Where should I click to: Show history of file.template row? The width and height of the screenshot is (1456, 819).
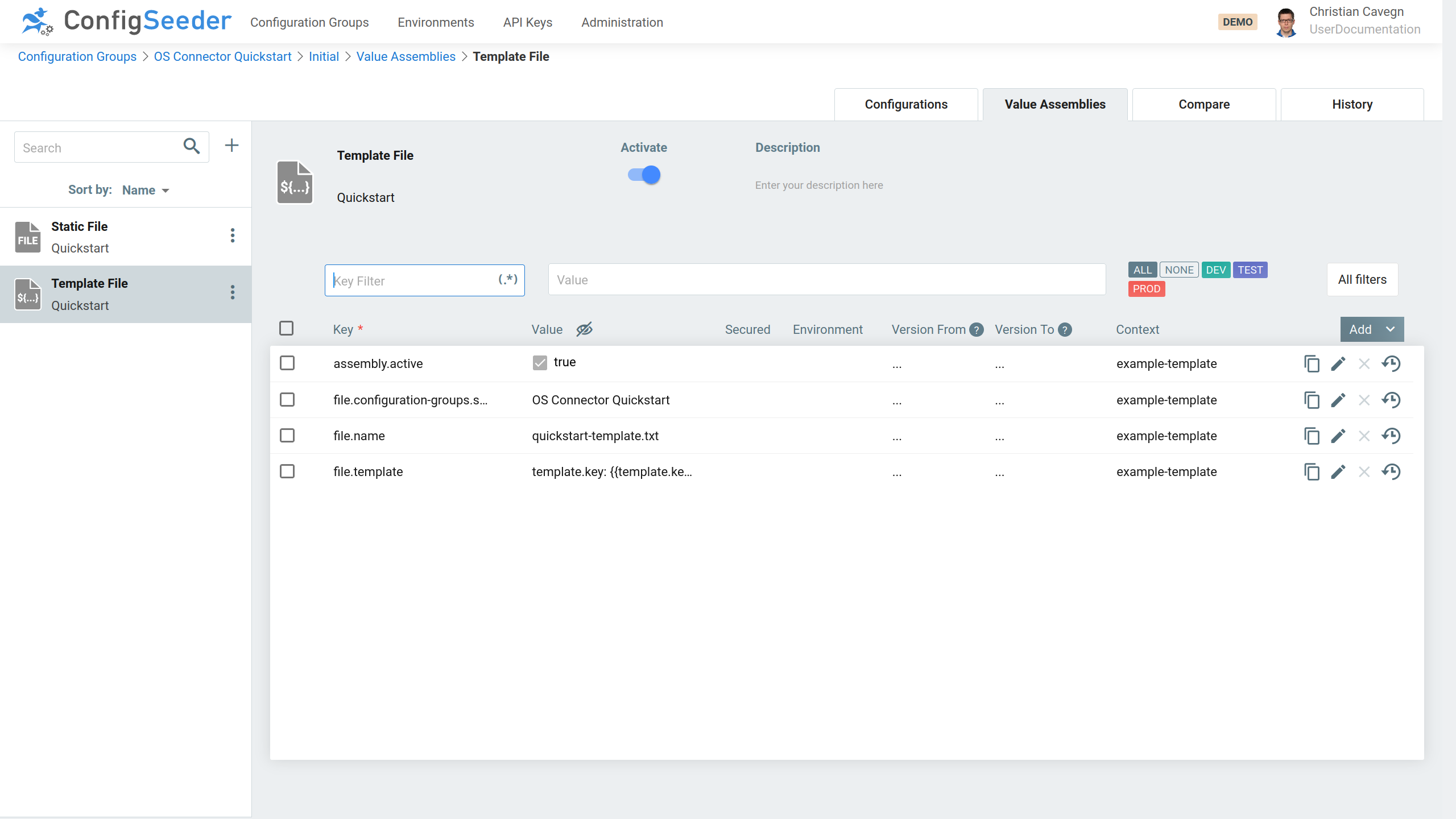tap(1391, 471)
